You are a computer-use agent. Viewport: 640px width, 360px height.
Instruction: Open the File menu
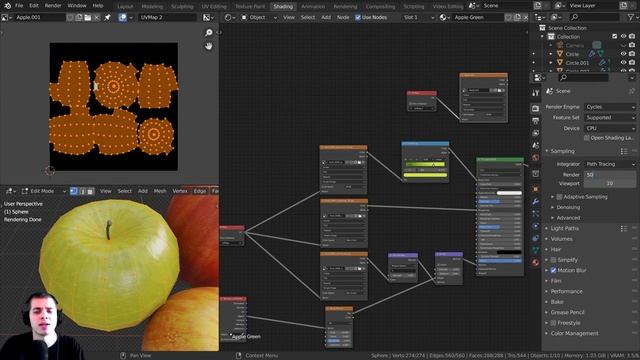[19, 6]
